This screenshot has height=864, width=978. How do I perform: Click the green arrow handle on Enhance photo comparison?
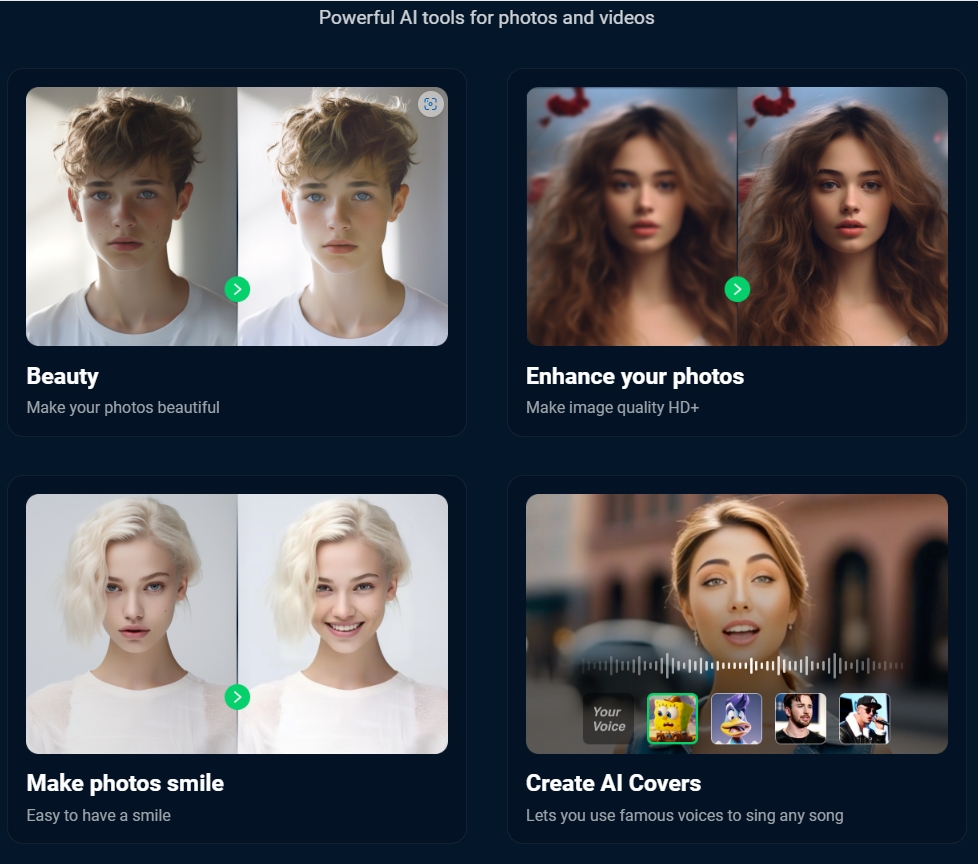point(737,289)
